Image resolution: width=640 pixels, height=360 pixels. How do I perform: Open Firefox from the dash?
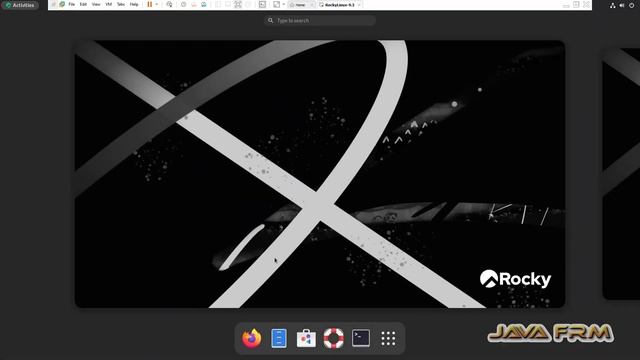click(251, 338)
